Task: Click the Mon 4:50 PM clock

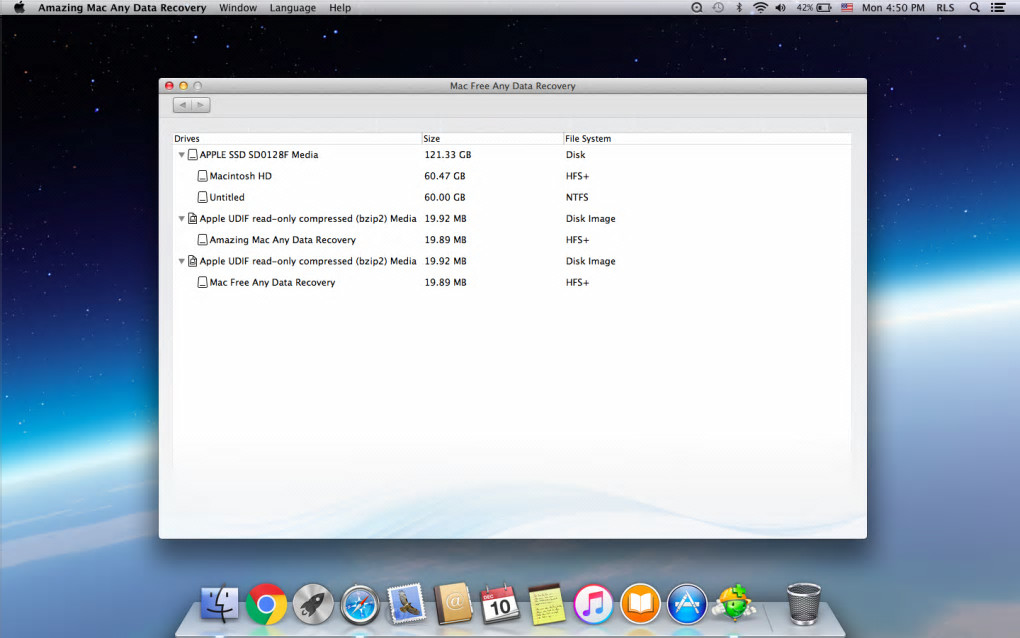Action: click(x=893, y=8)
